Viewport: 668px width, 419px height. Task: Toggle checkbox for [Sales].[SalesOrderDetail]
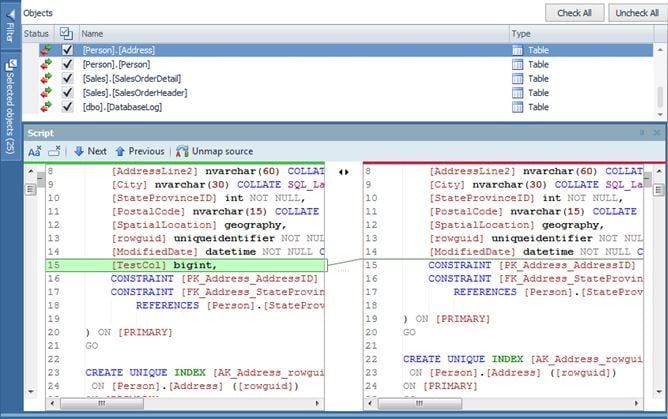click(67, 78)
